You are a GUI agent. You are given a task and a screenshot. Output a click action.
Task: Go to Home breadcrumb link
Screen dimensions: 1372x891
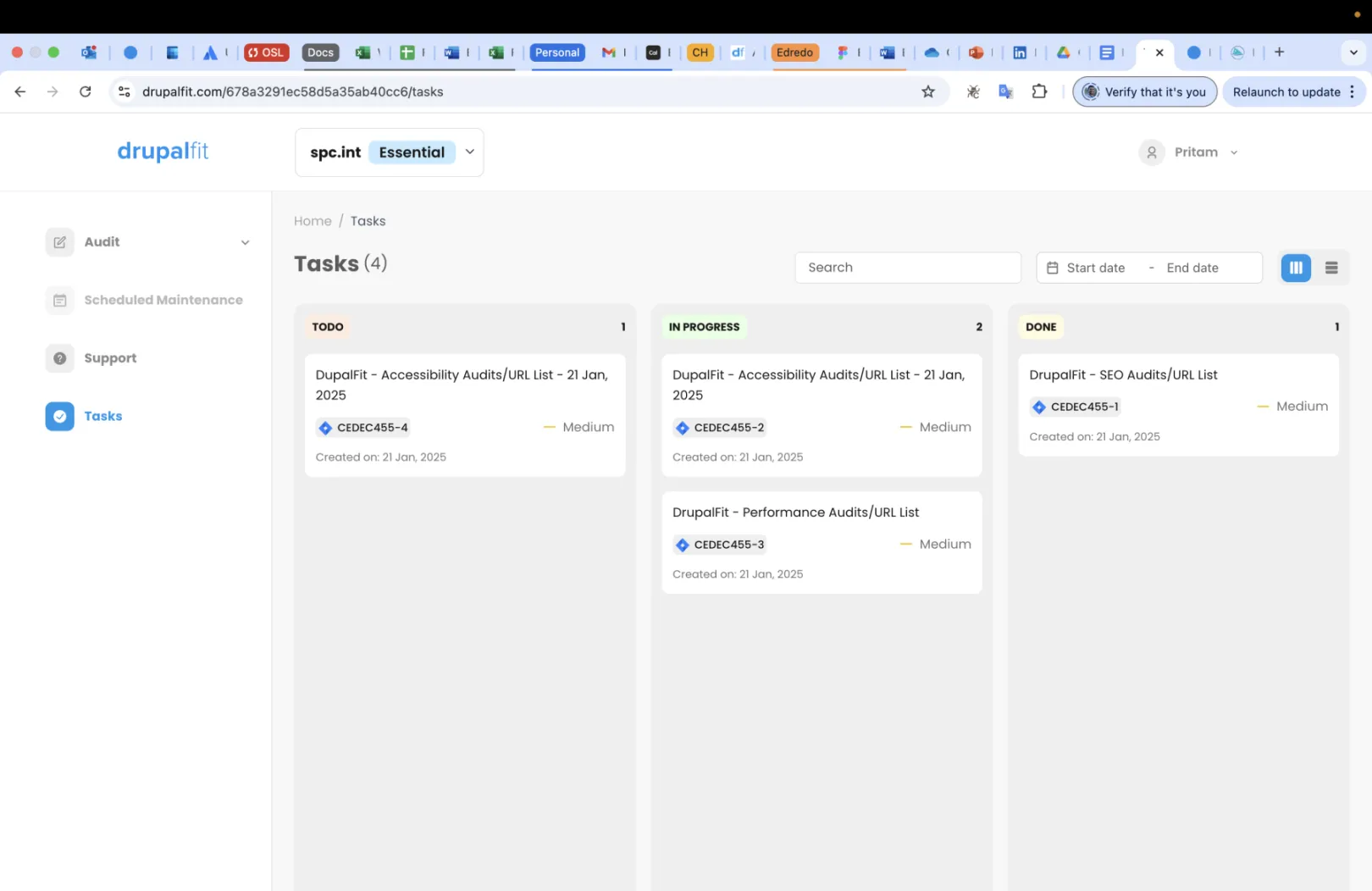pyautogui.click(x=313, y=221)
